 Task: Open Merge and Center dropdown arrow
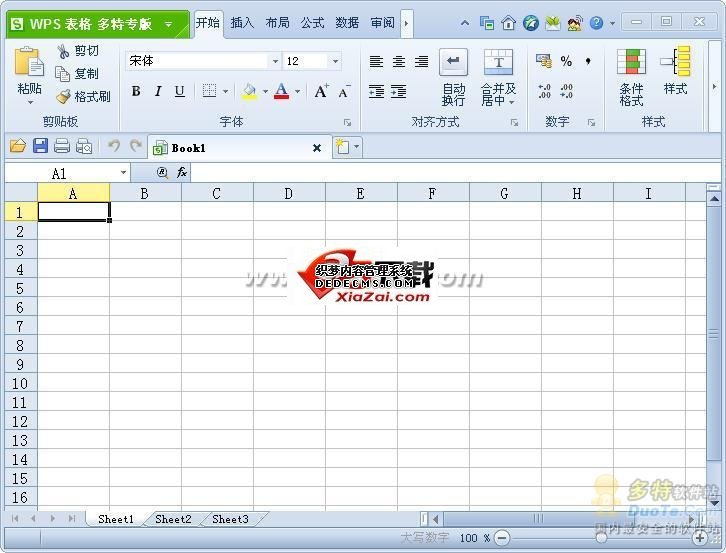[x=512, y=101]
